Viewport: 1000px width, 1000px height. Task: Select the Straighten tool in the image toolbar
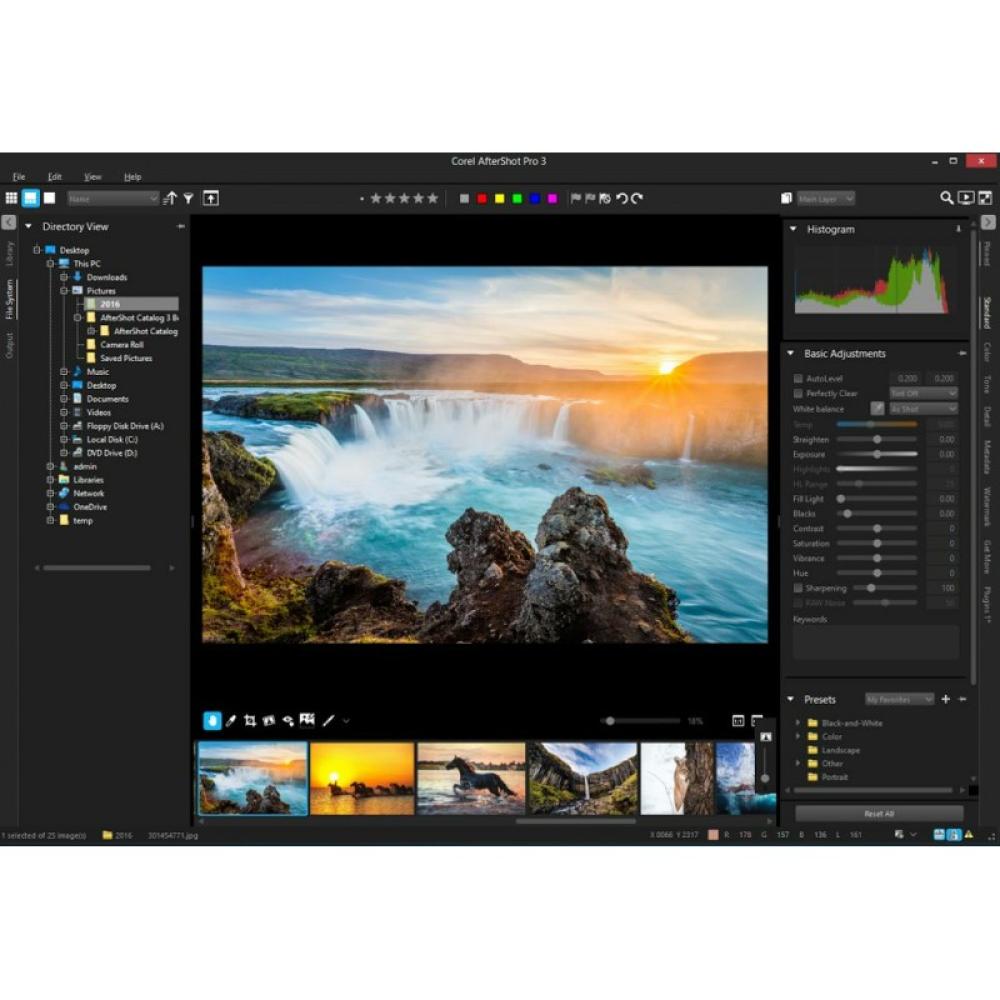[328, 720]
